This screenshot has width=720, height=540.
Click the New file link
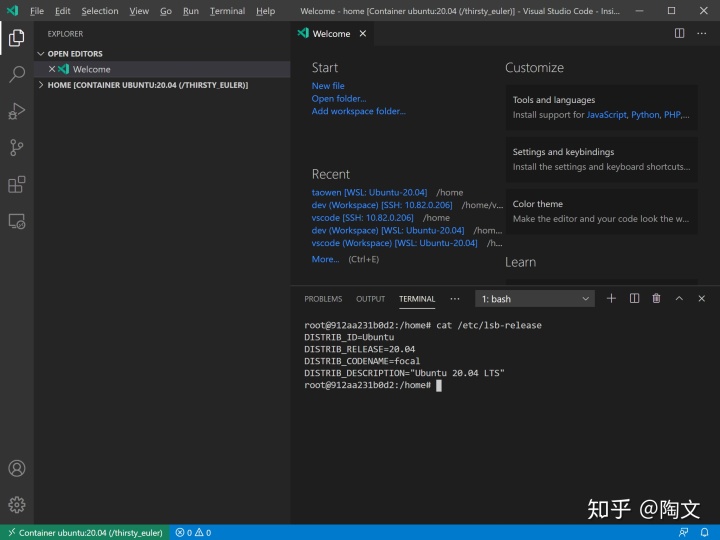click(x=328, y=86)
